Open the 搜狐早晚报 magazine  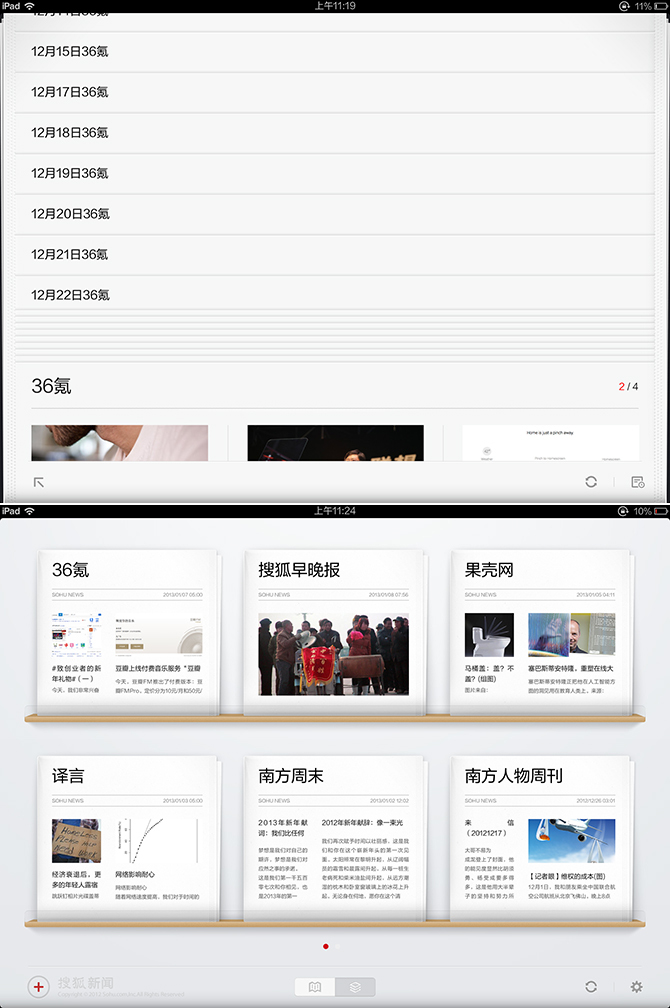(x=334, y=632)
